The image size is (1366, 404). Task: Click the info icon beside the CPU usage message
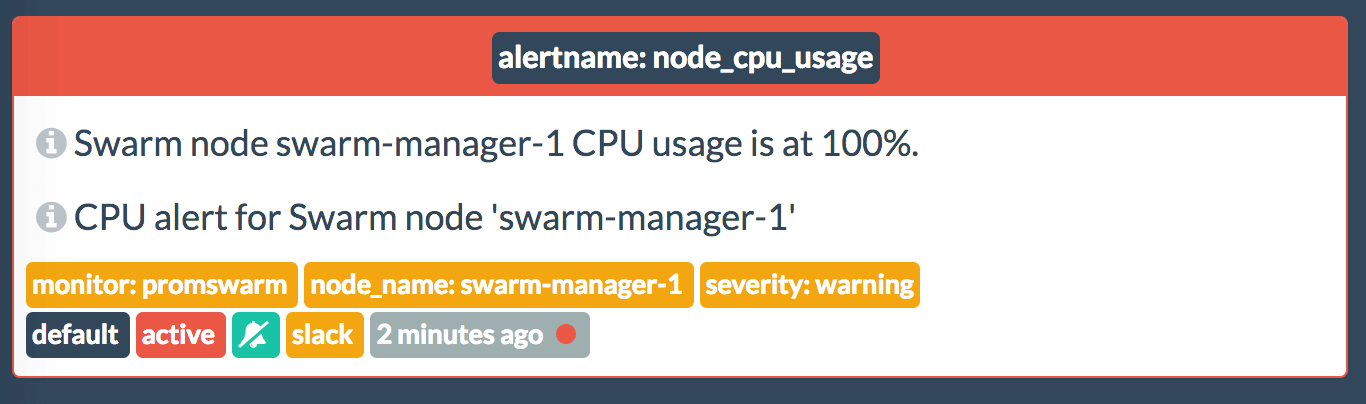51,144
